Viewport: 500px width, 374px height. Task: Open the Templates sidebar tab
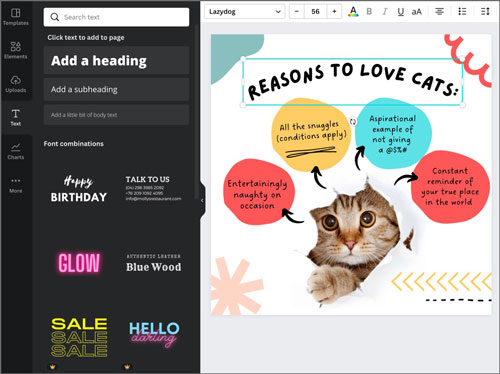(16, 17)
